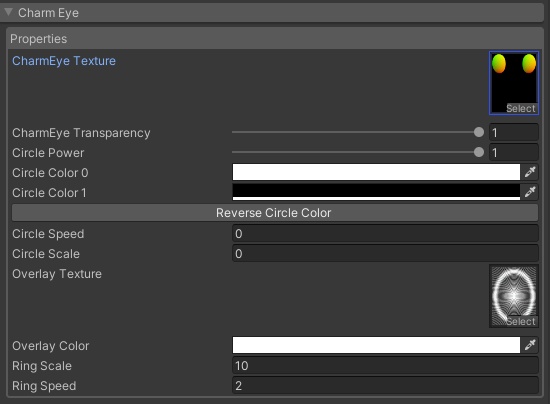
Task: Click the Reverse Circle Color button
Action: (x=275, y=213)
